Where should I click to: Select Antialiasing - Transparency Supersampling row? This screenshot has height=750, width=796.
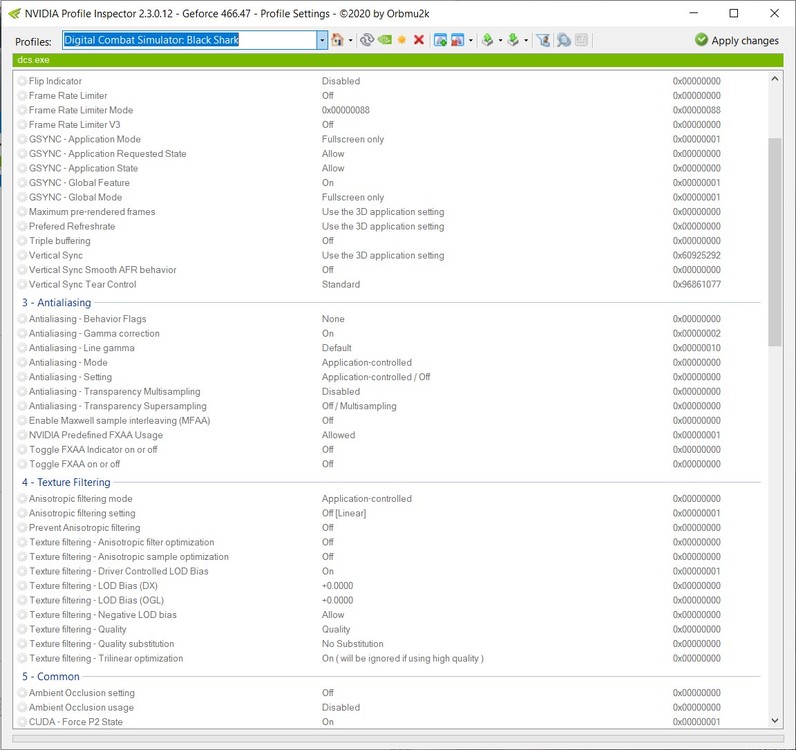(390, 406)
